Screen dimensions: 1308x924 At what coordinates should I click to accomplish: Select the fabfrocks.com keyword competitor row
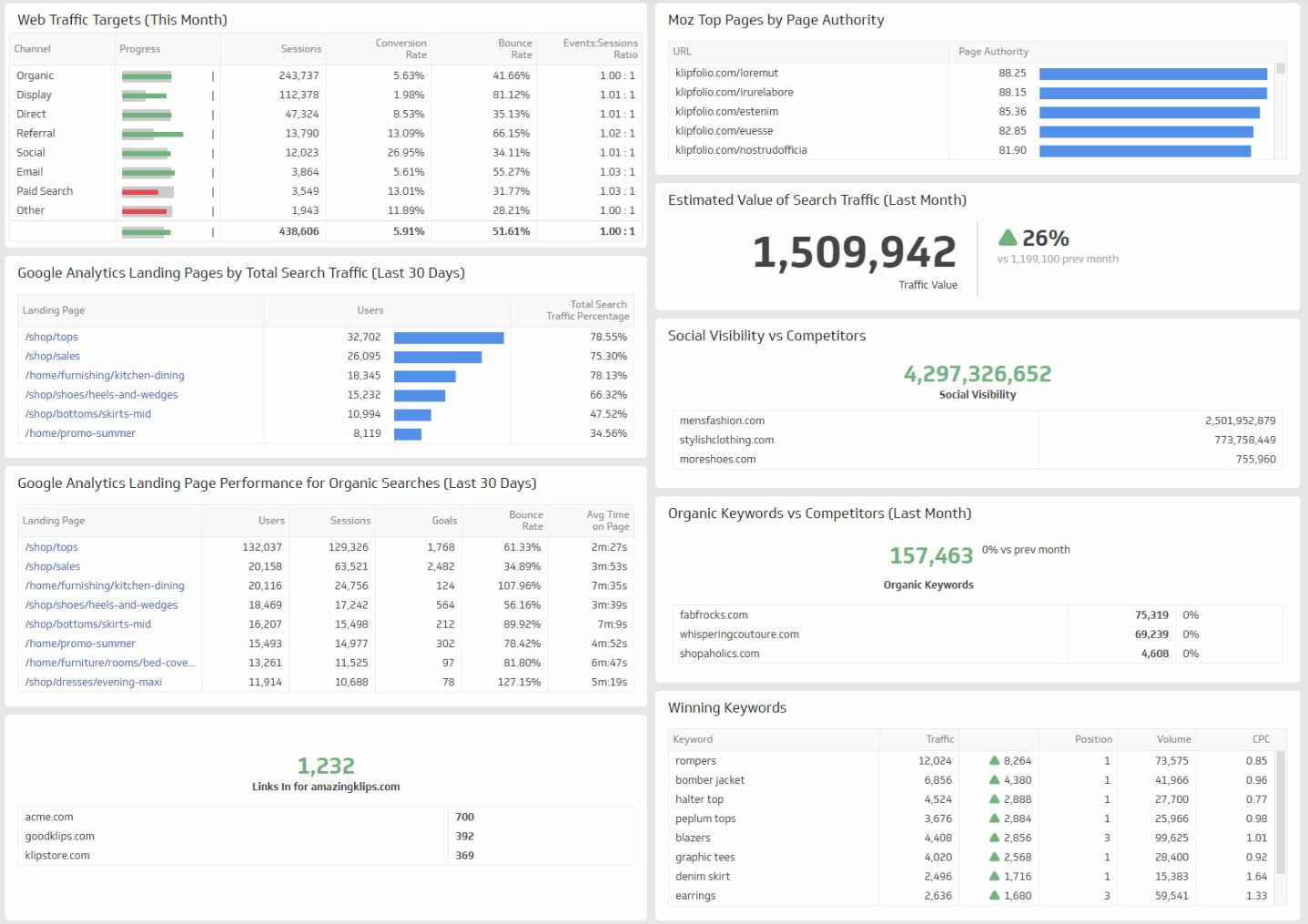978,614
